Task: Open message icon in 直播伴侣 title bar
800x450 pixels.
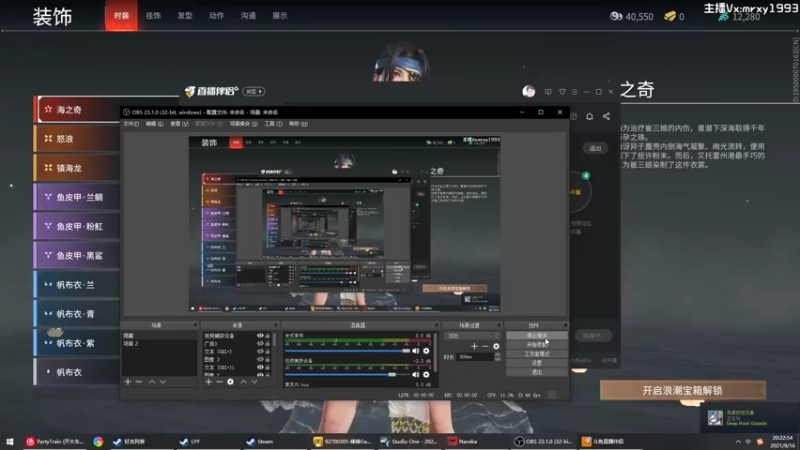Action: tap(548, 92)
